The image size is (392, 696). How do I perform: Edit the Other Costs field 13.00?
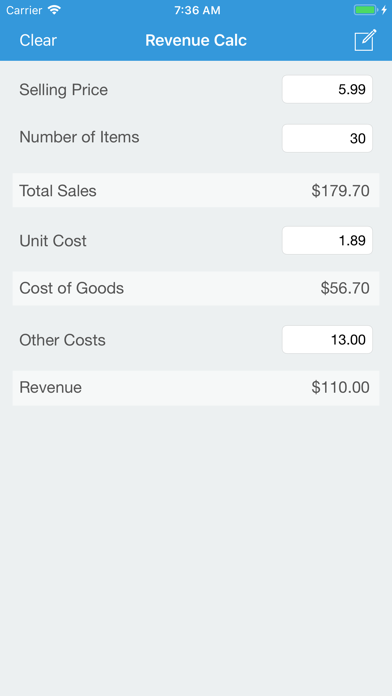pos(327,340)
